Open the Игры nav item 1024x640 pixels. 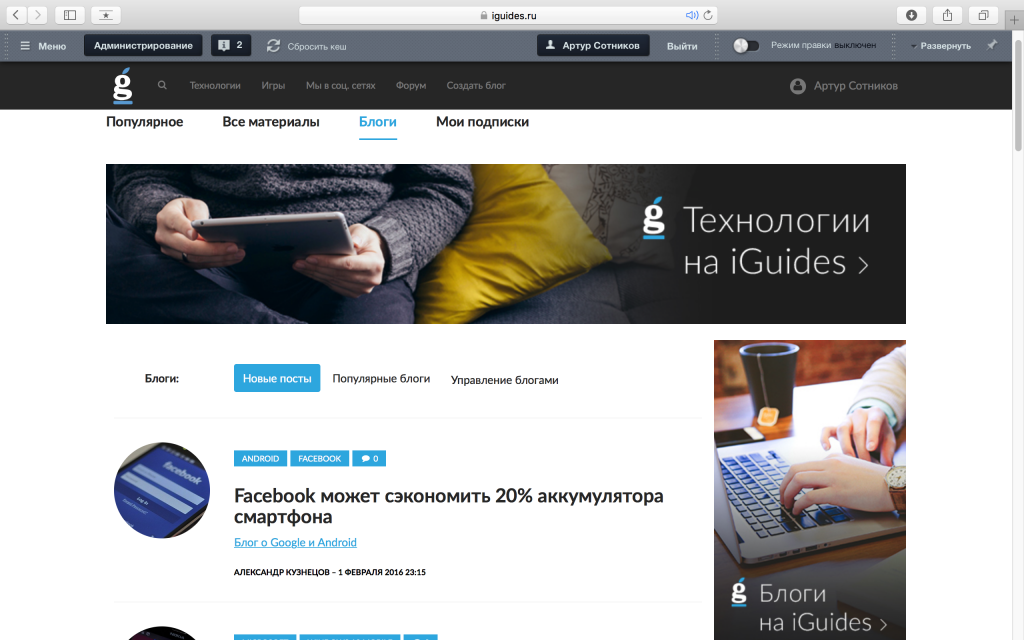[273, 85]
